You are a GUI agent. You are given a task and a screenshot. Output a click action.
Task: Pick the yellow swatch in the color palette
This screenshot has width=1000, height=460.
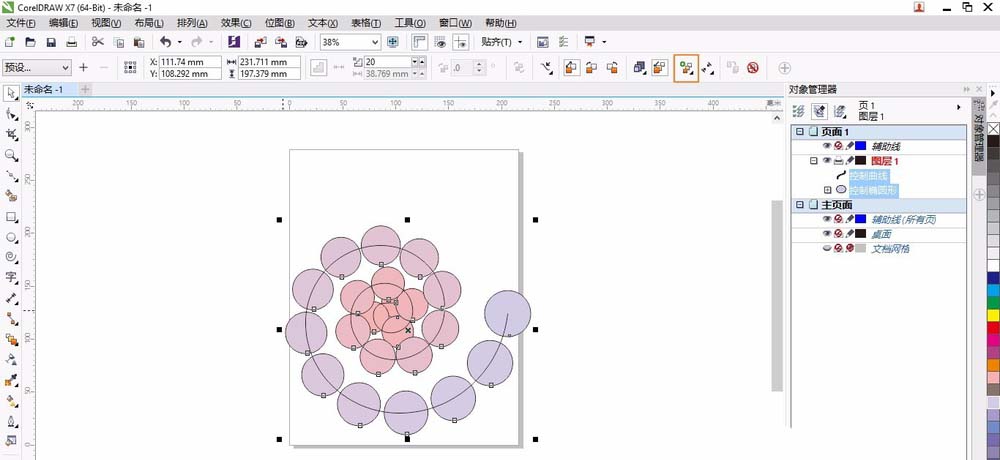(x=993, y=316)
